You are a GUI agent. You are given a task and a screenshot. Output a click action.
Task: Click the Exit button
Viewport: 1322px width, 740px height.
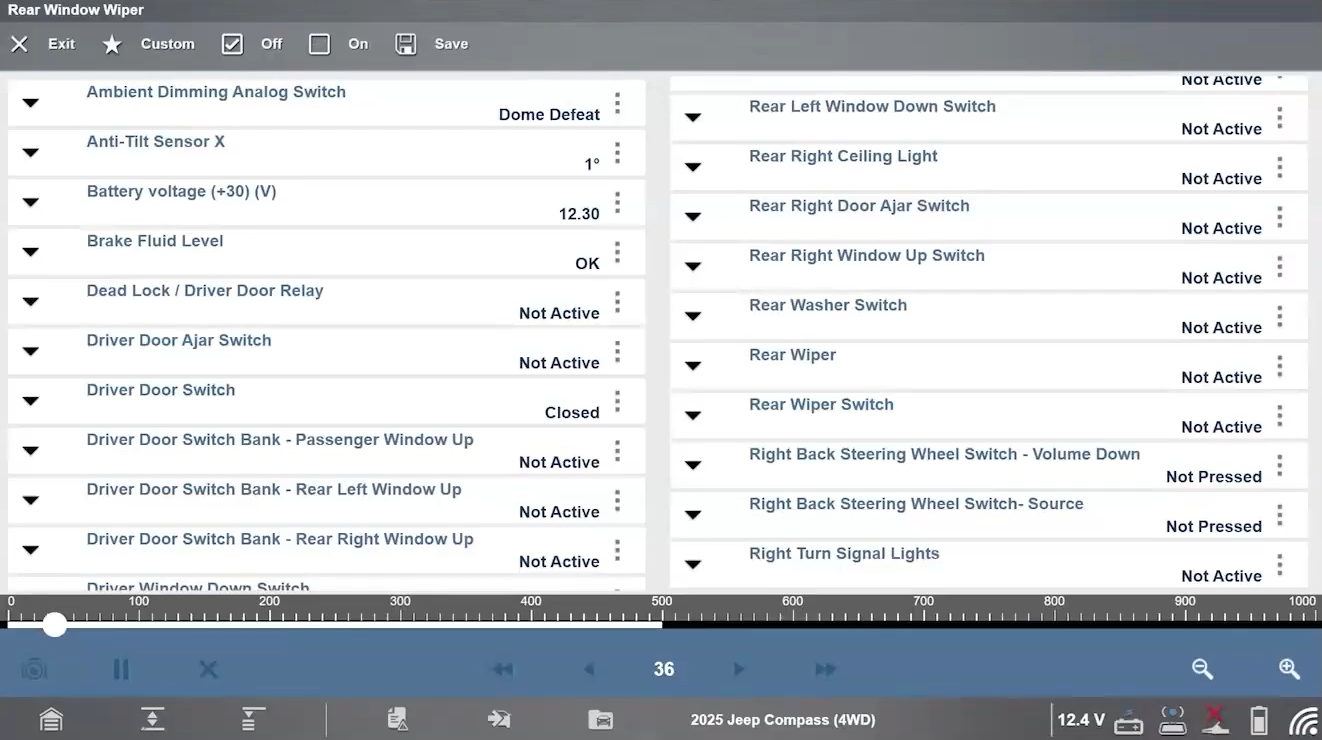pos(43,44)
